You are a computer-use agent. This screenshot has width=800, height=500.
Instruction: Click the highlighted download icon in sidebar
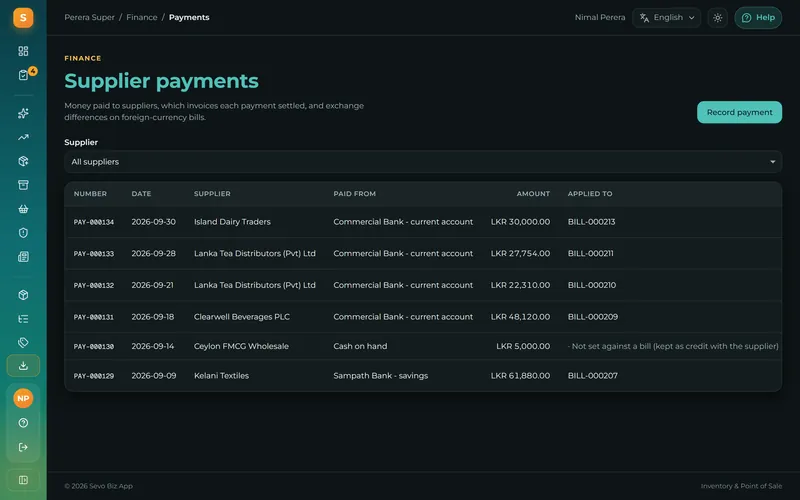[23, 366]
